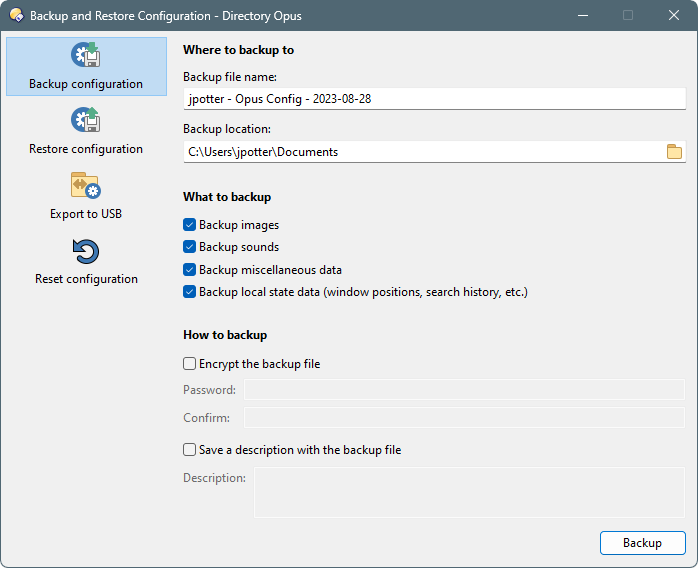Check Save a description with backup file
This screenshot has height=568, width=698.
point(189,450)
